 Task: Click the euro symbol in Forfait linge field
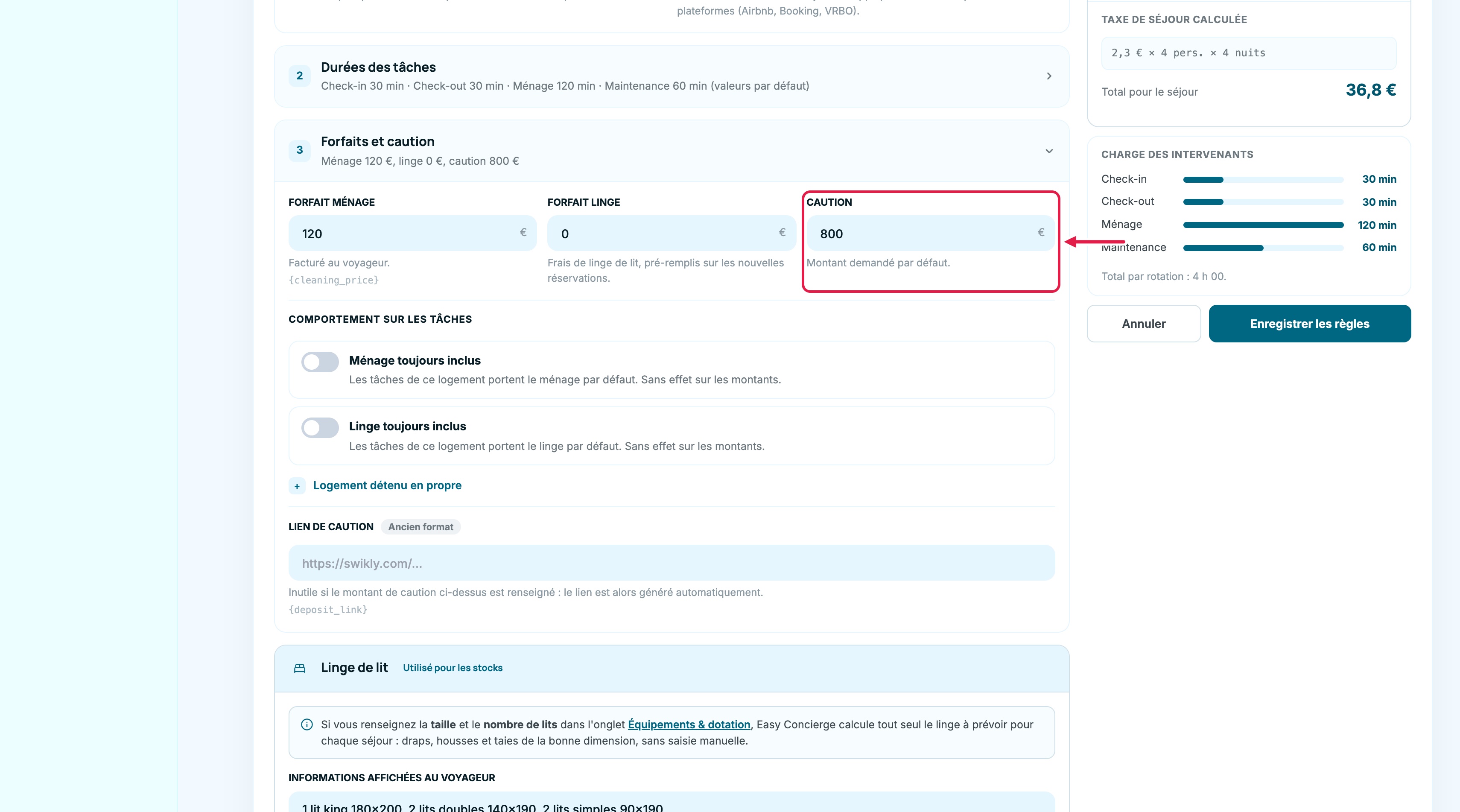point(782,232)
